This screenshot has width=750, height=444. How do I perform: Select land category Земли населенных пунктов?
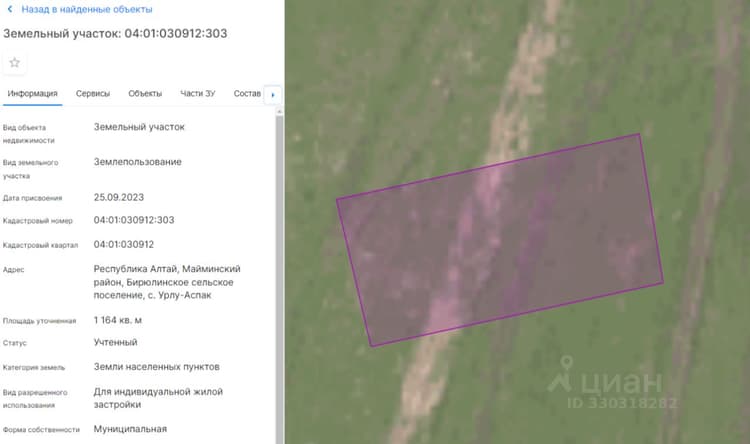(x=156, y=367)
